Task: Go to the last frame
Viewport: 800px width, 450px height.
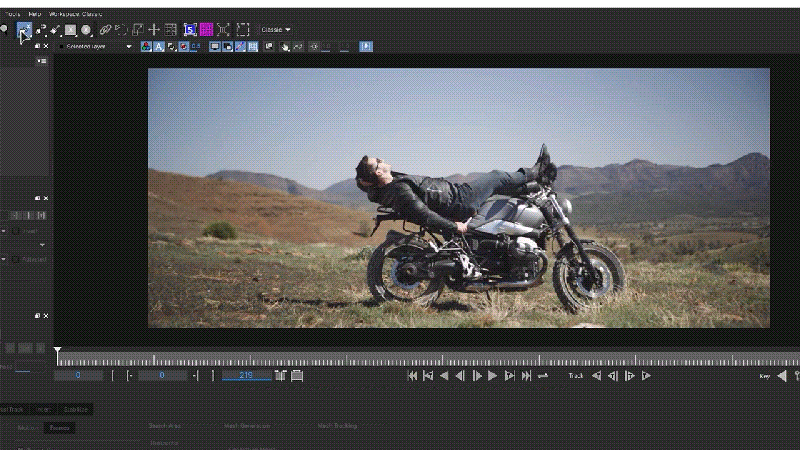Action: point(526,376)
